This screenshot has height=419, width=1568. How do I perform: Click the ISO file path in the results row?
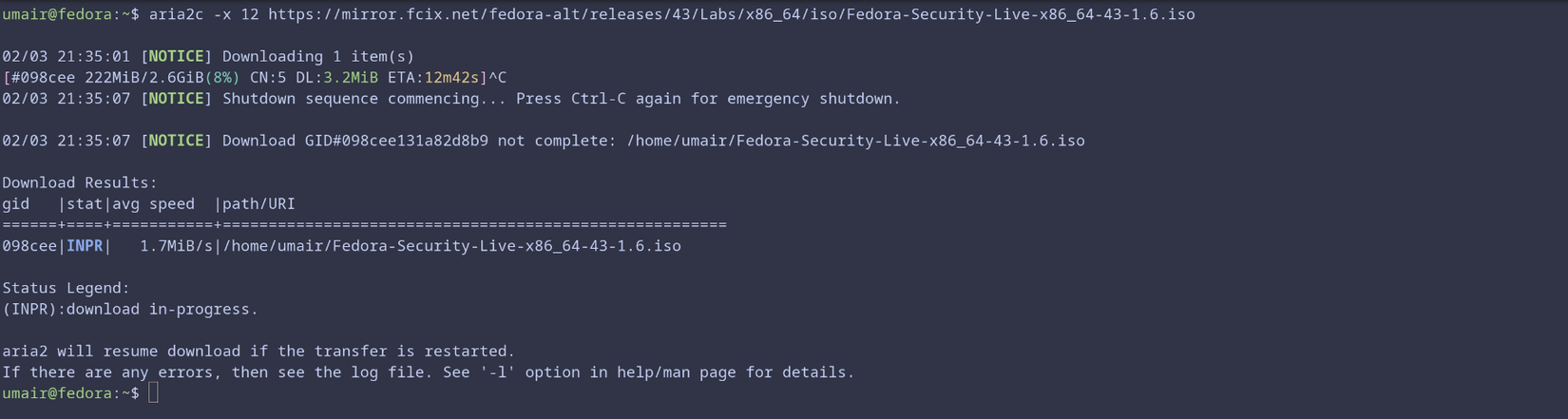451,246
